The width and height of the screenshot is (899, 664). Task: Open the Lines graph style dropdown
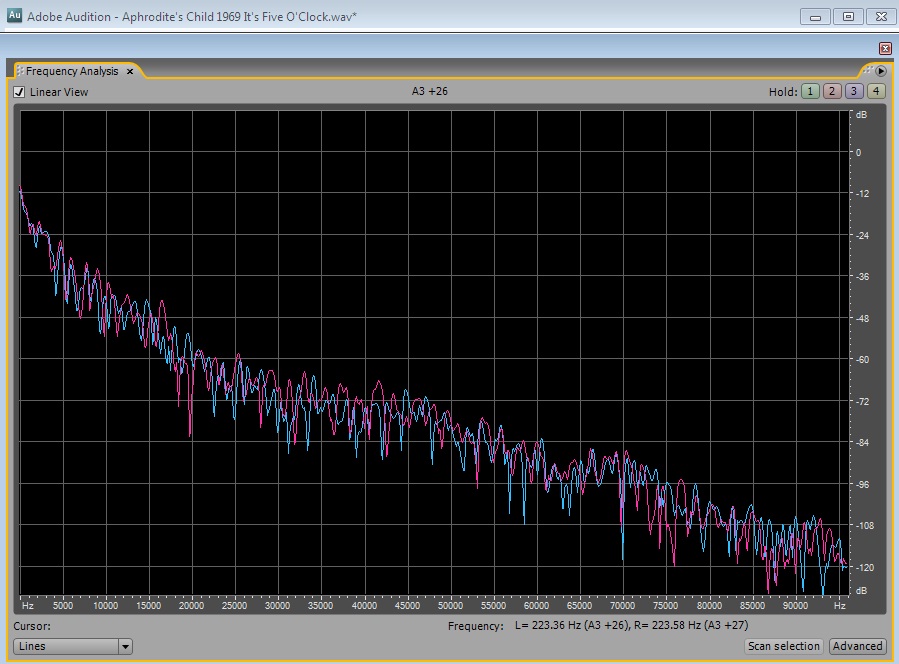pos(66,646)
